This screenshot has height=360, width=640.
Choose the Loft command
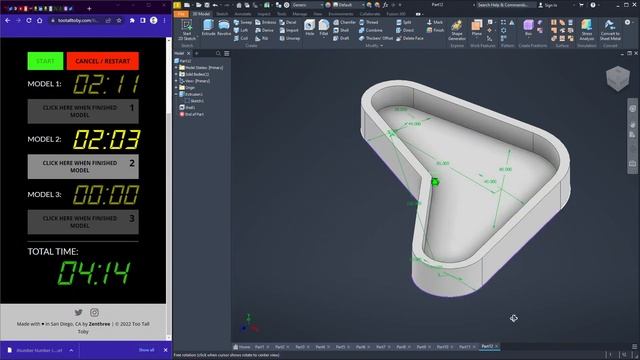241,30
